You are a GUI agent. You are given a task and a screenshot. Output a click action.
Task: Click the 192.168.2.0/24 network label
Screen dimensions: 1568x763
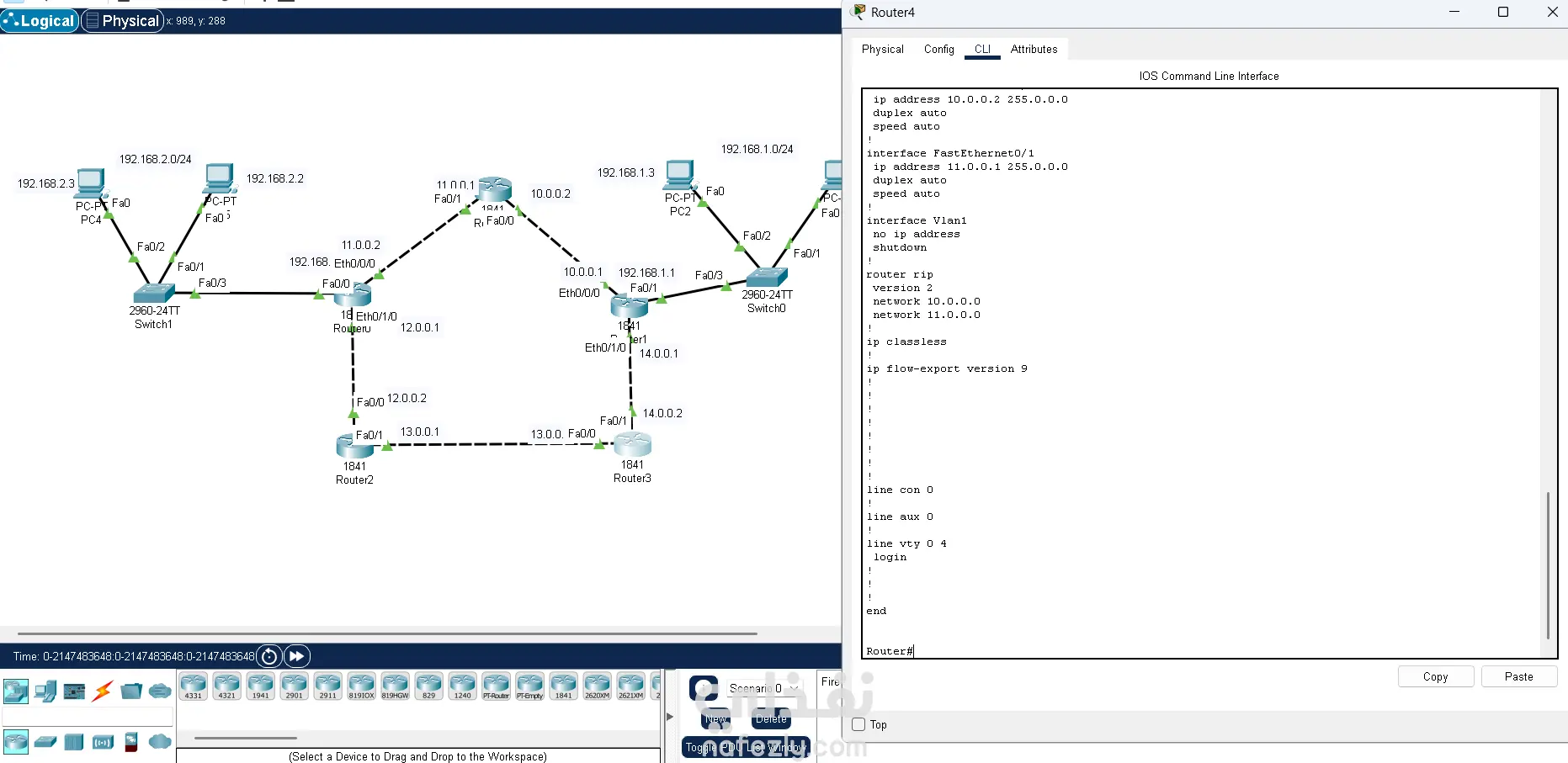coord(156,159)
